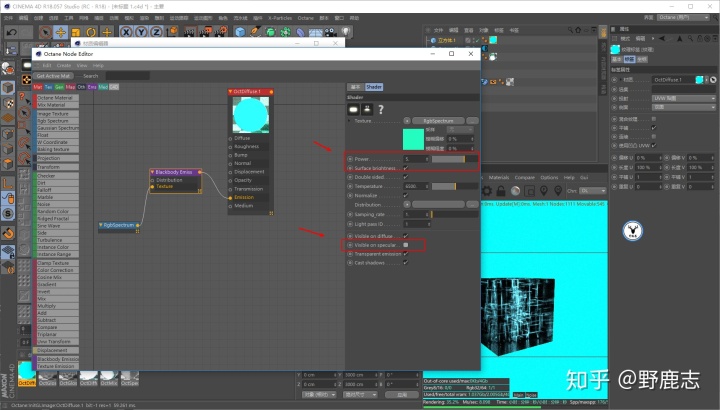Expand the Texture disclosure triangle
This screenshot has width=720, height=410.
349,121
